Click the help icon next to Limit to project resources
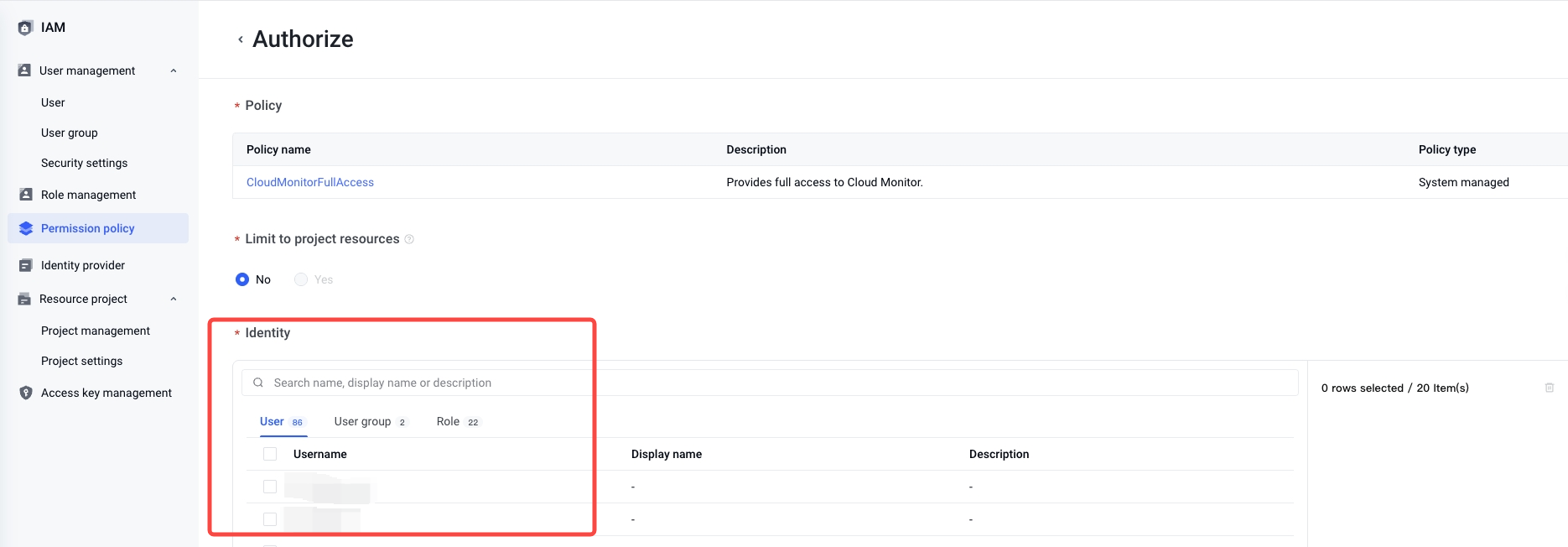 [409, 239]
